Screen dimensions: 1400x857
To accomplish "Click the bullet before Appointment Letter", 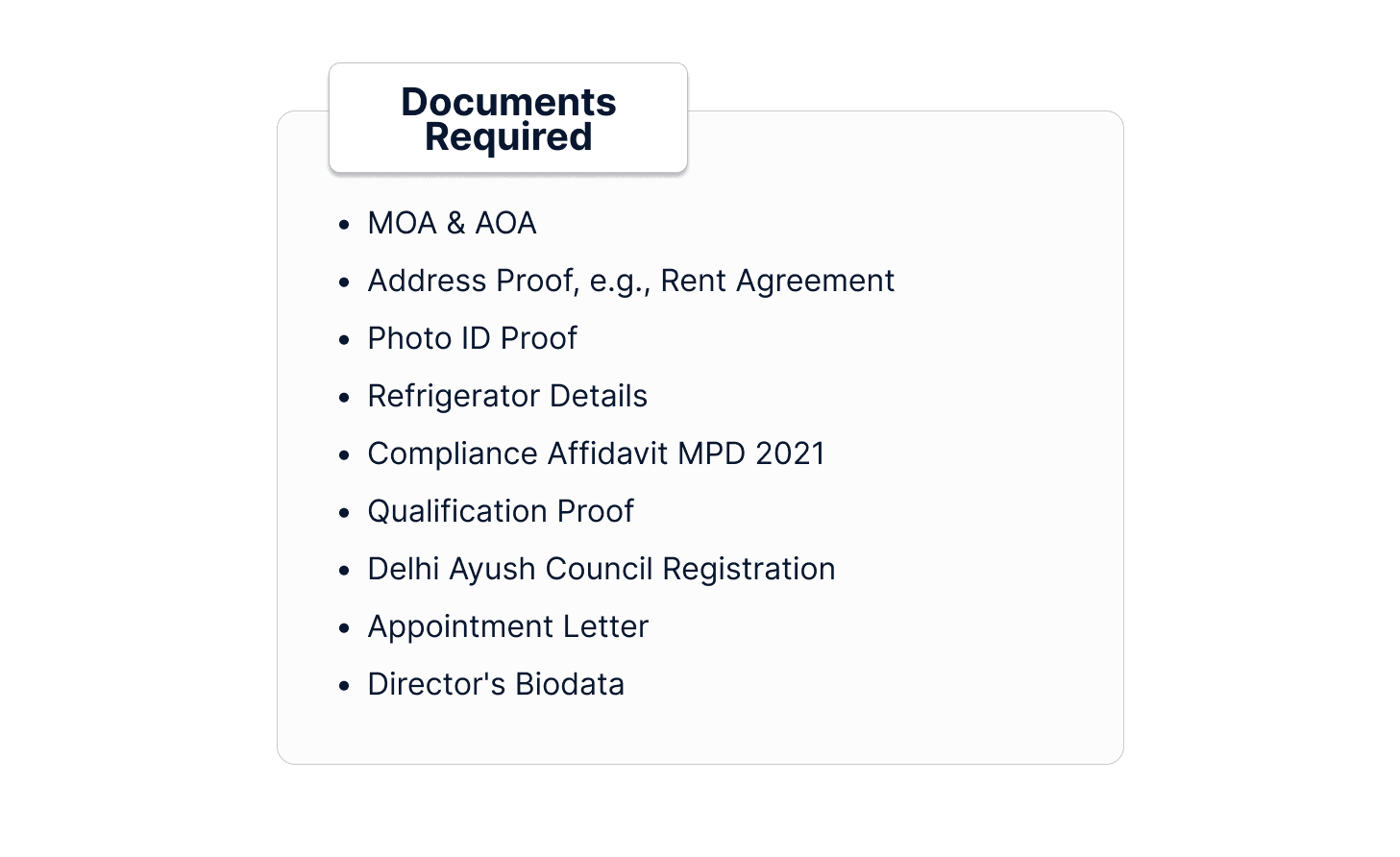I will pos(344,628).
